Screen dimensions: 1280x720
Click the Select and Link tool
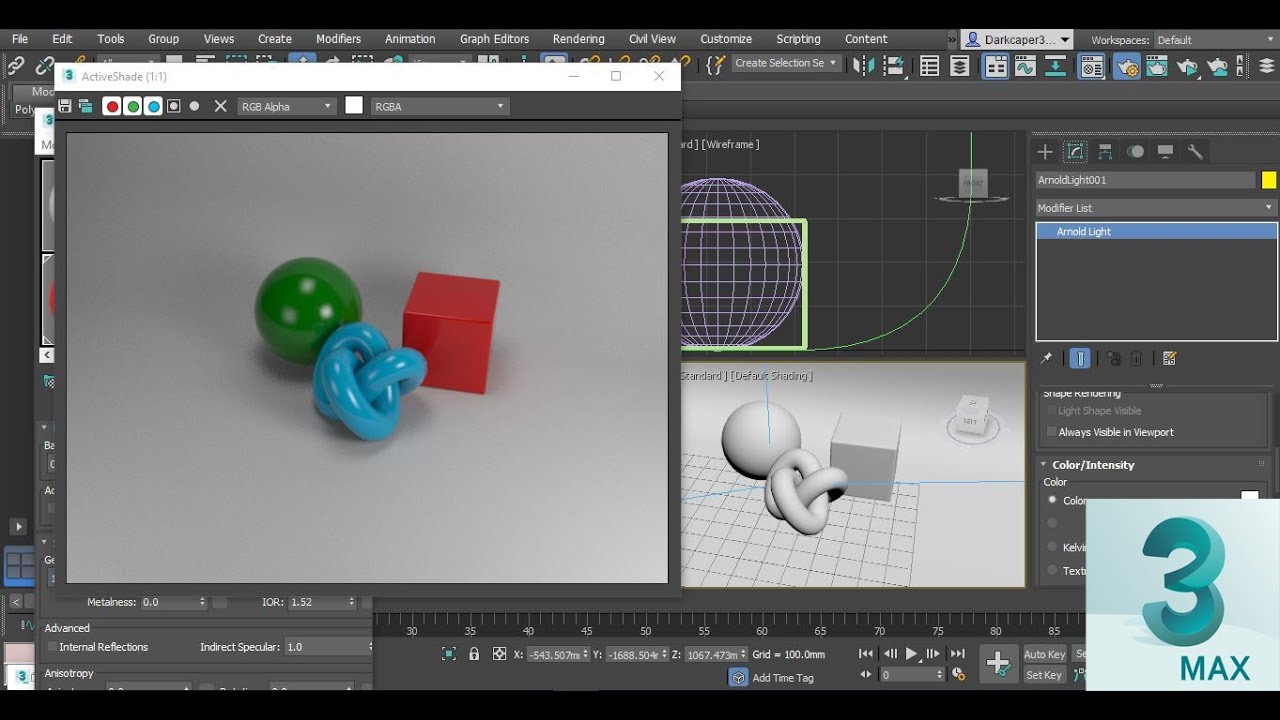(x=16, y=66)
